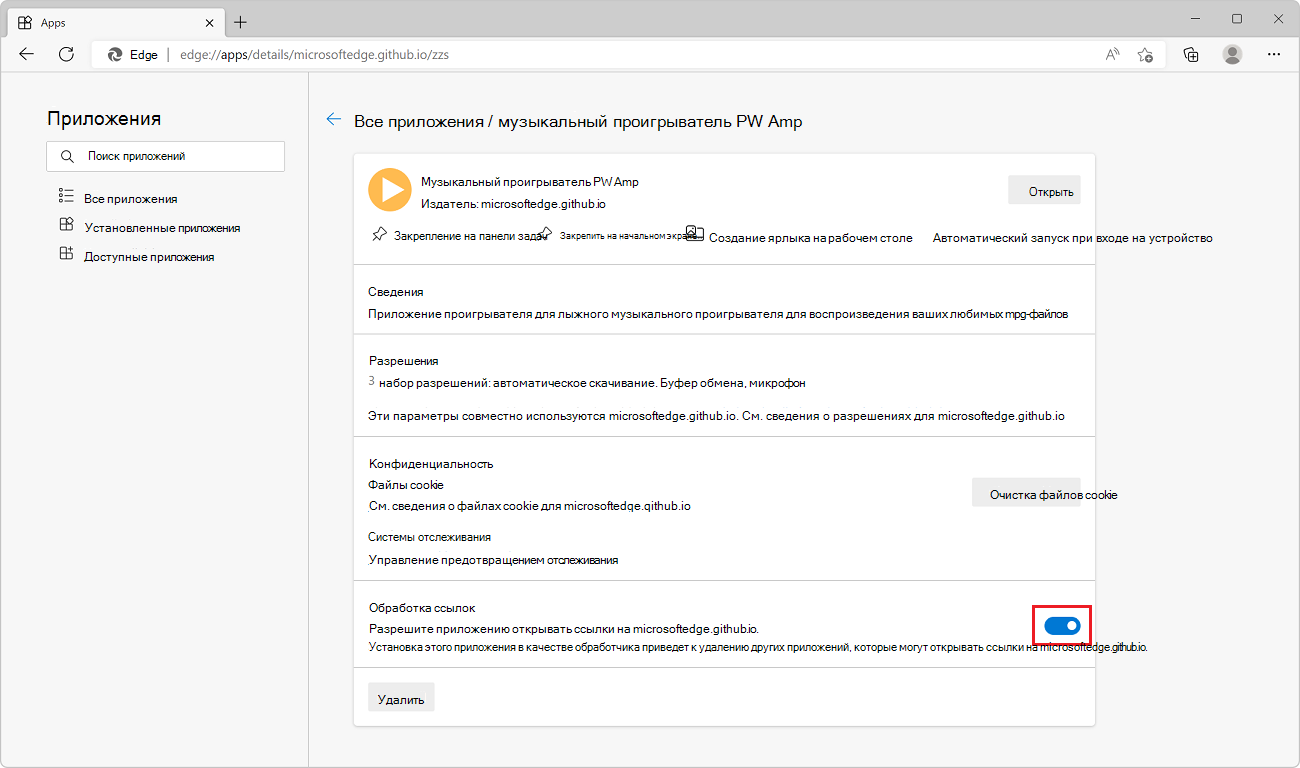Open Collections icon in toolbar
Screen dimensions: 1300x768
click(x=1191, y=55)
